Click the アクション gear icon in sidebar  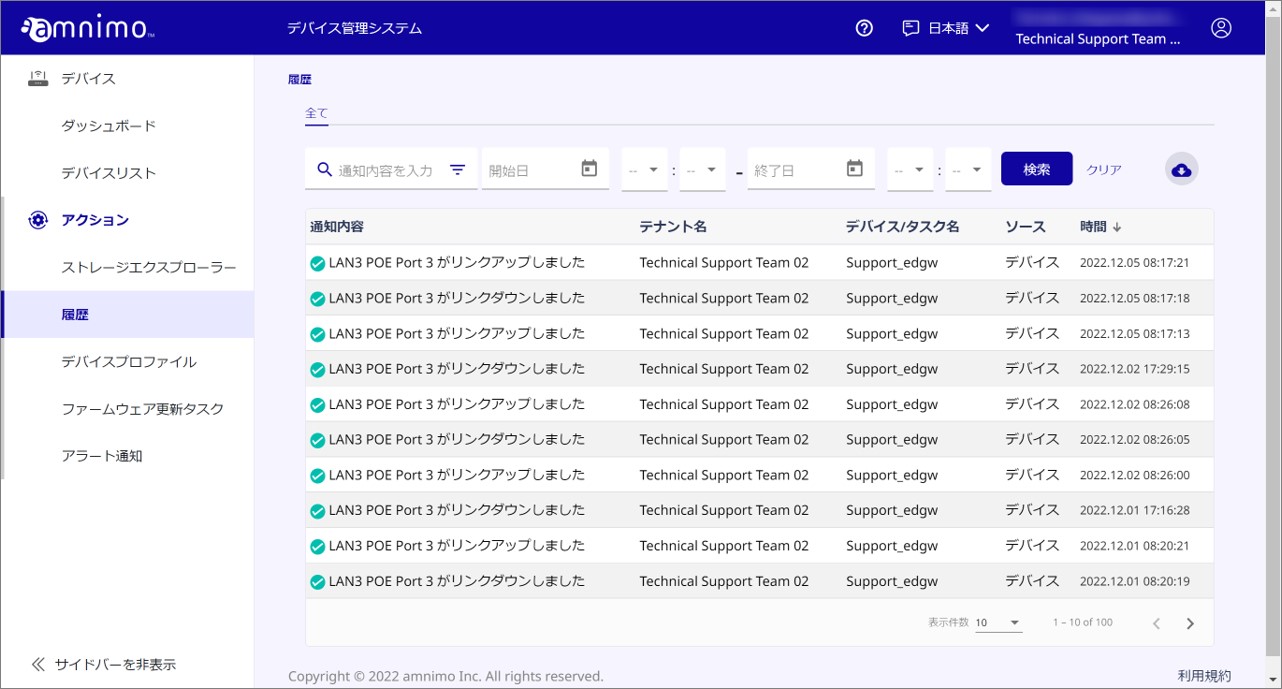click(37, 220)
